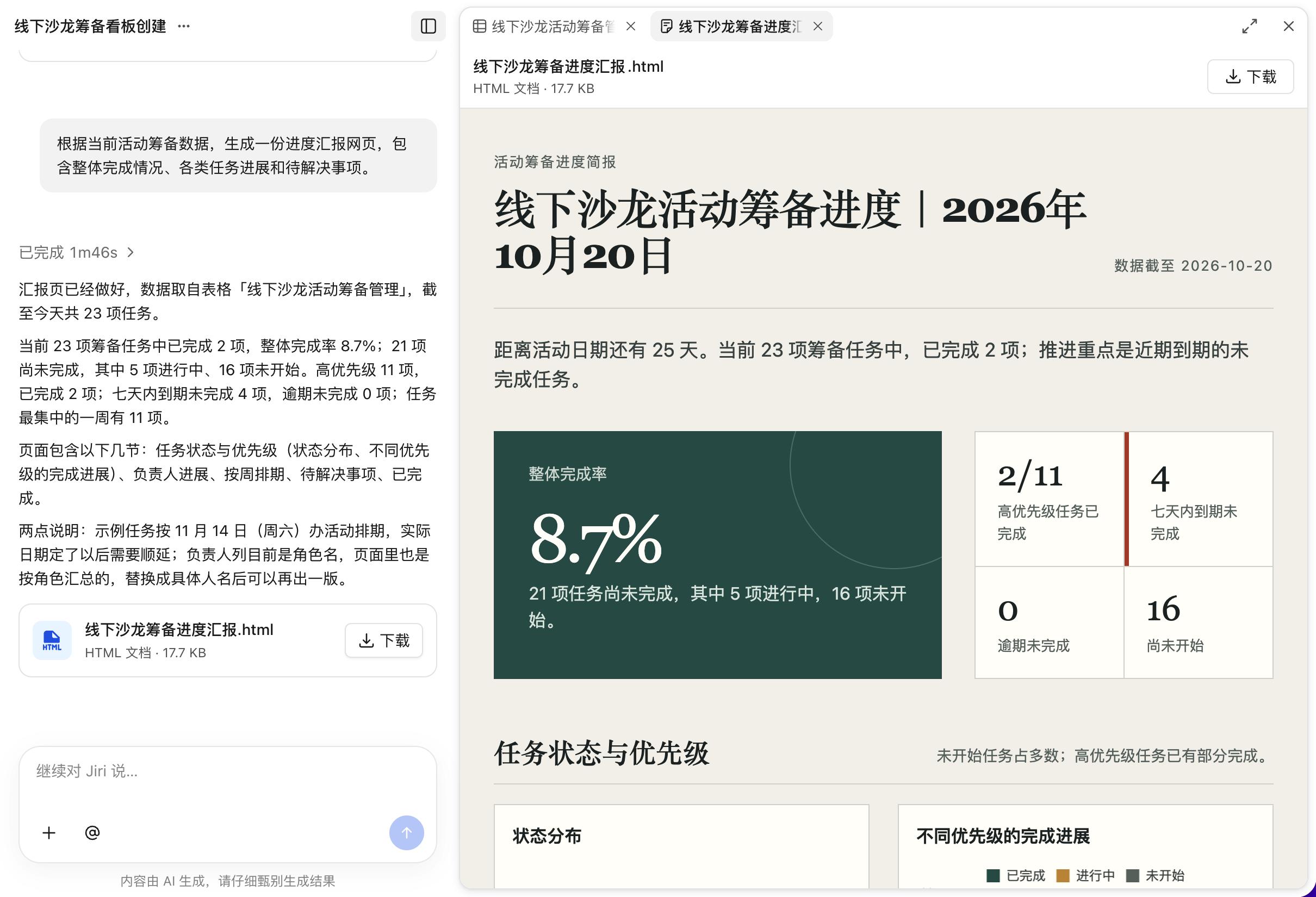Image resolution: width=1316 pixels, height=897 pixels.
Task: Open the conversation title more options menu
Action: coord(183,26)
